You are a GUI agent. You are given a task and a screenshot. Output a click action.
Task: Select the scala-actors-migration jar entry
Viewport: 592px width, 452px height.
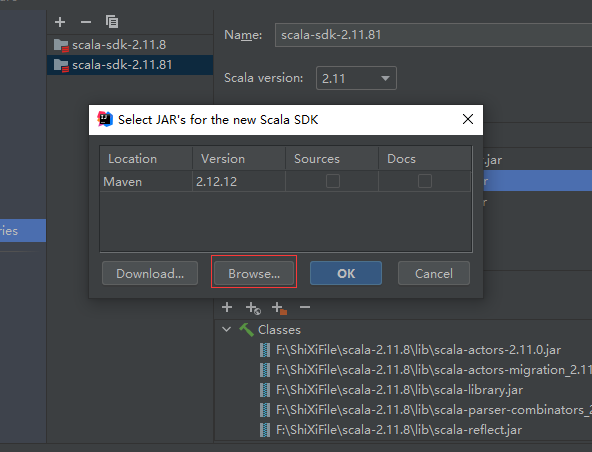(x=434, y=370)
